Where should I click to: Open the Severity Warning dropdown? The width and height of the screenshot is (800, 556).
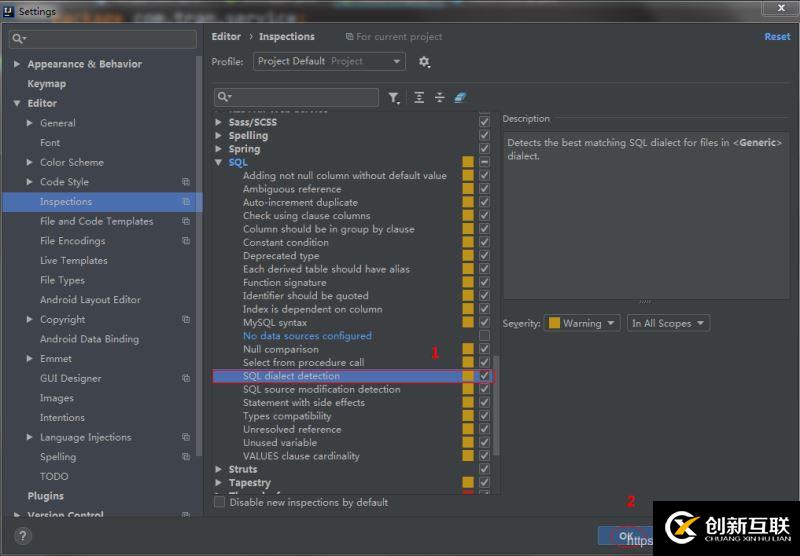point(582,323)
